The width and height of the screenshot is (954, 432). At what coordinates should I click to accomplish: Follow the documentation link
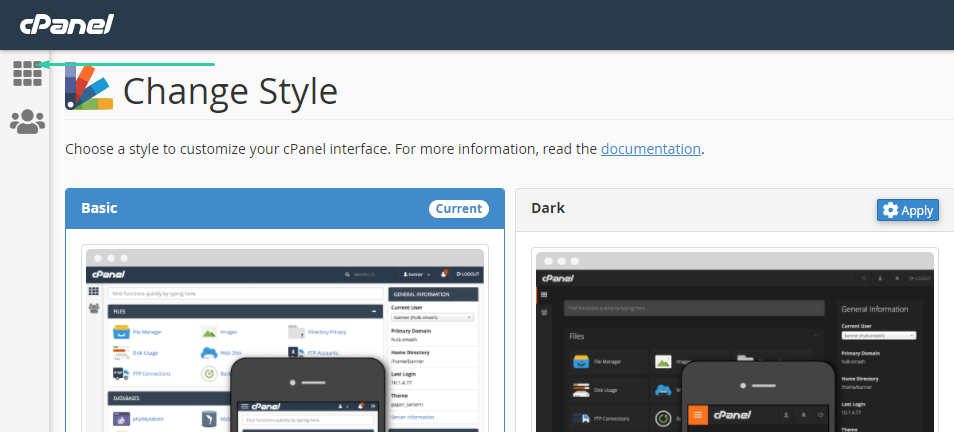click(x=650, y=149)
